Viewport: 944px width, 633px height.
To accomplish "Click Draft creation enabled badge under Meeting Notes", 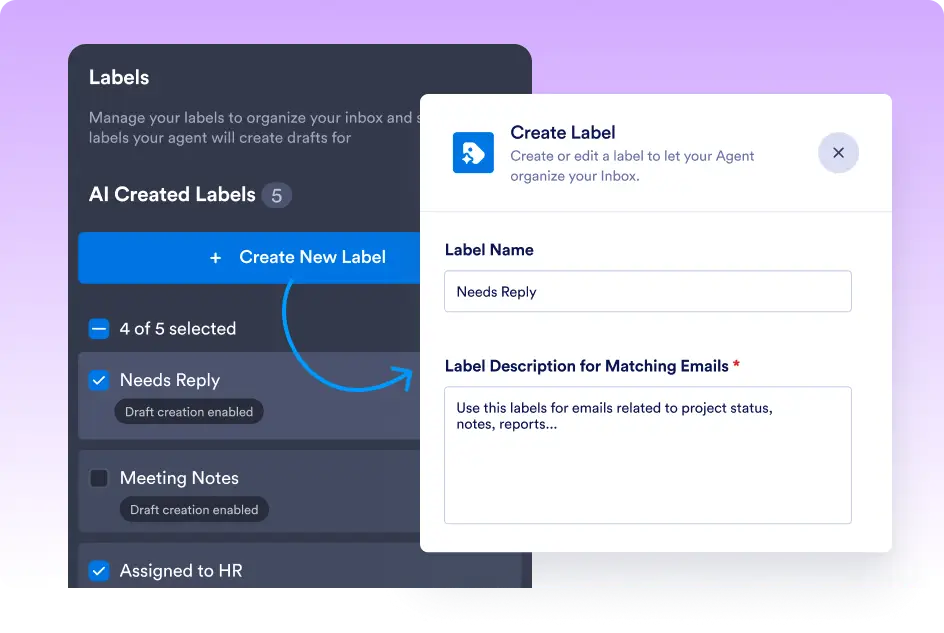I will (x=194, y=510).
